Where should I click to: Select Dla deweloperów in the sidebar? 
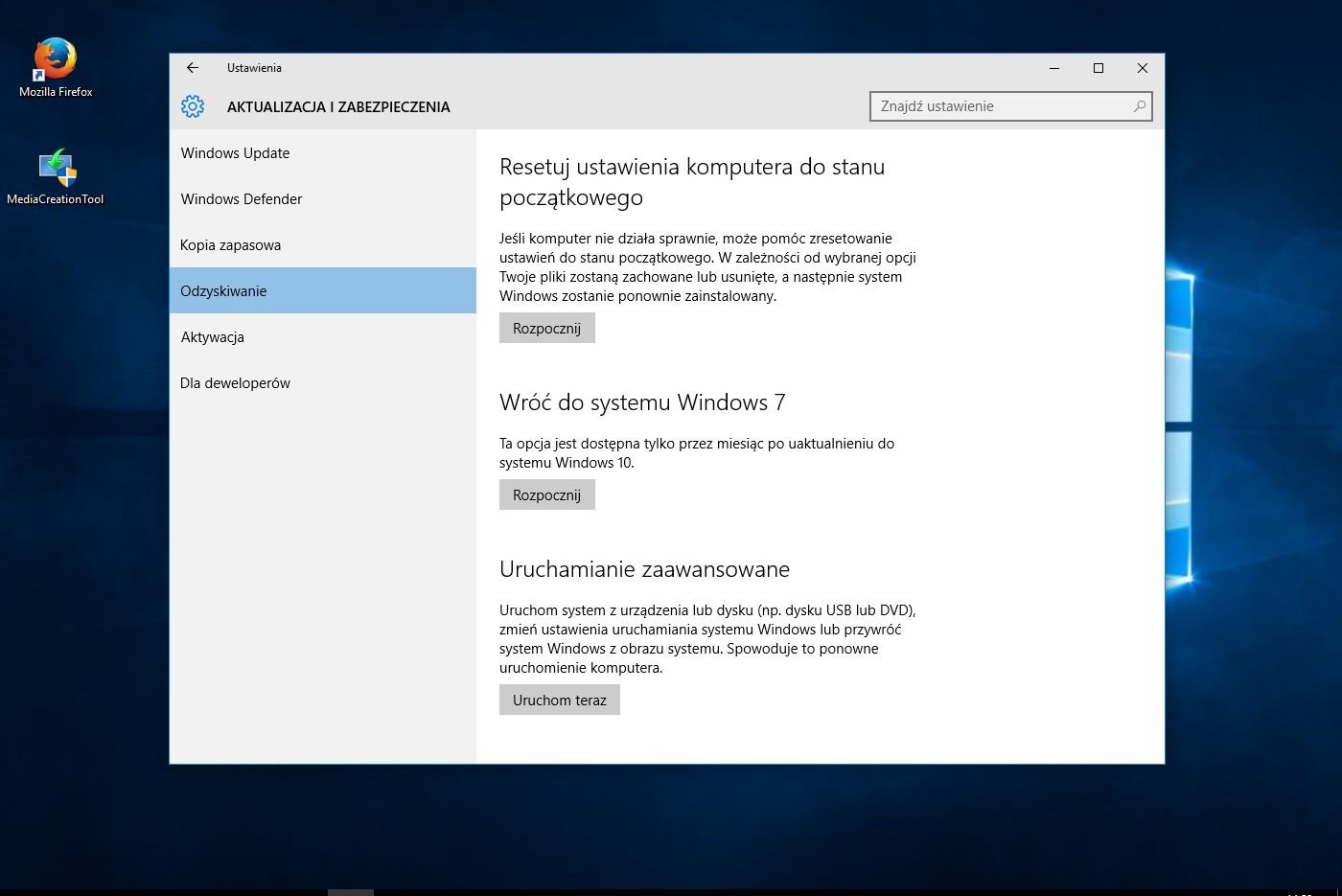tap(235, 382)
